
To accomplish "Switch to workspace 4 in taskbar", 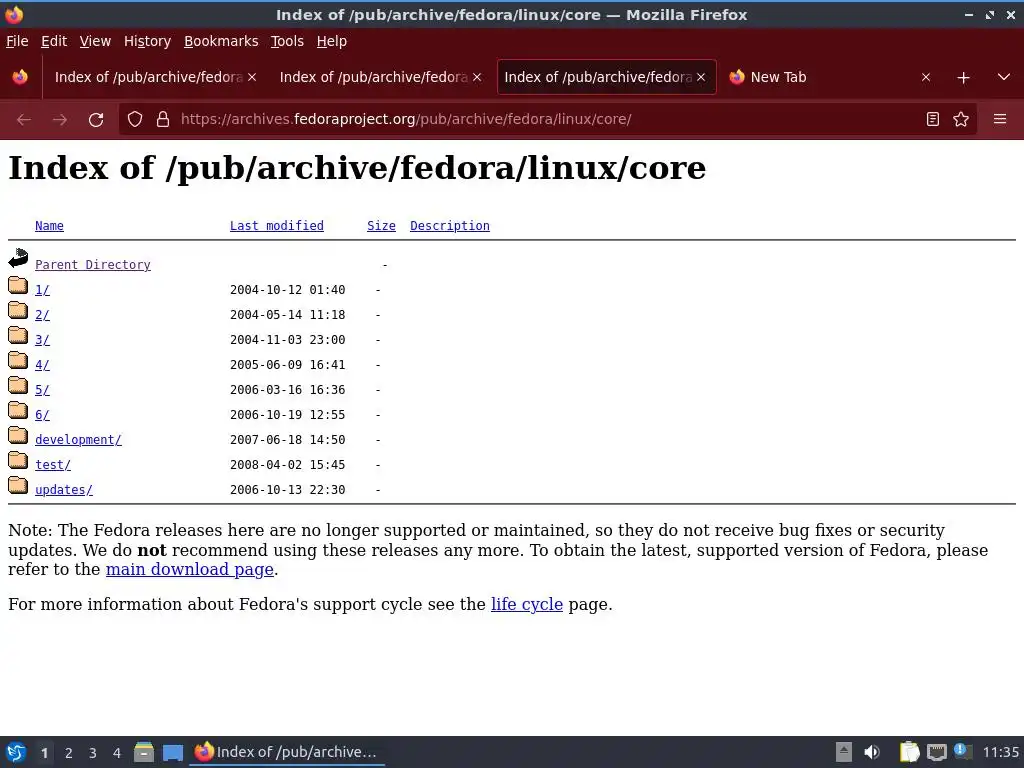I will (117, 753).
